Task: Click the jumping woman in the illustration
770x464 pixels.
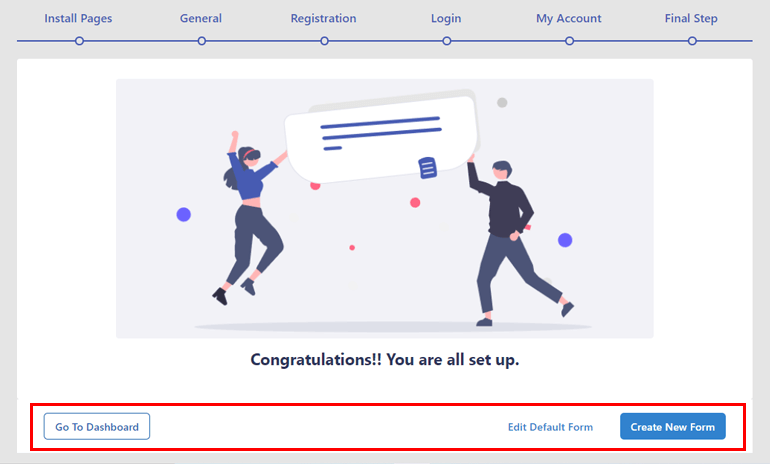Action: click(249, 218)
